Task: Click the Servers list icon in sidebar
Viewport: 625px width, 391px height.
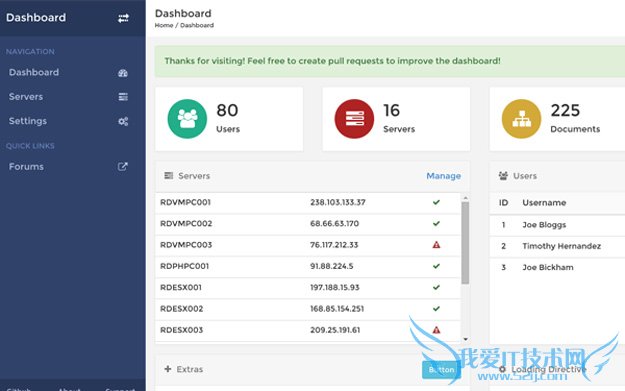Action: pyautogui.click(x=123, y=97)
